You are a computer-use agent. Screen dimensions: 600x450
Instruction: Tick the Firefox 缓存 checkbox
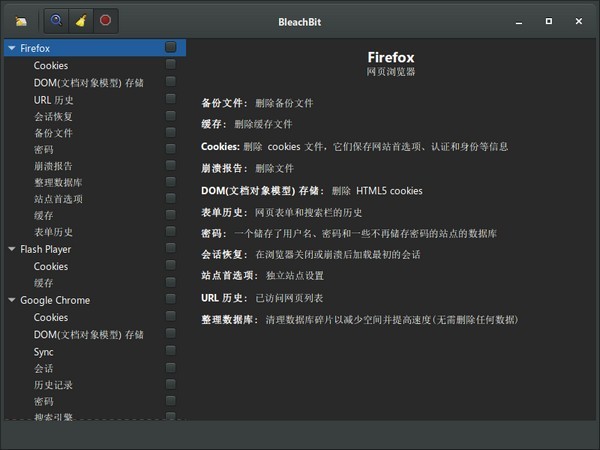[x=171, y=214]
